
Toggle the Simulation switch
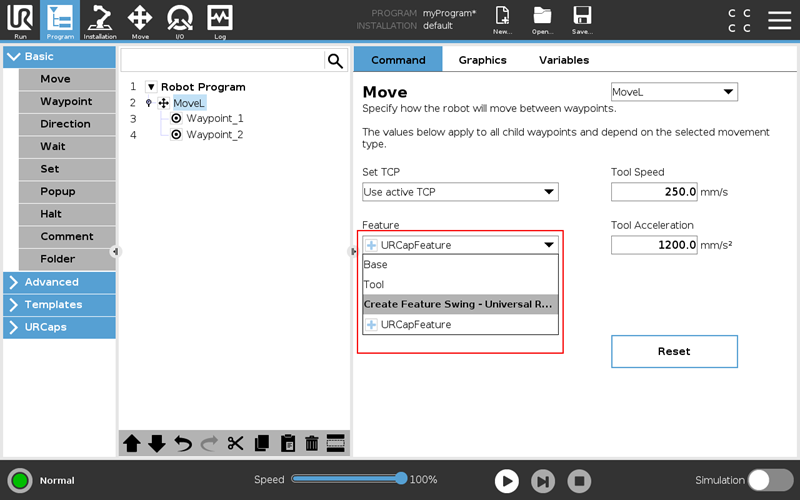tap(770, 480)
